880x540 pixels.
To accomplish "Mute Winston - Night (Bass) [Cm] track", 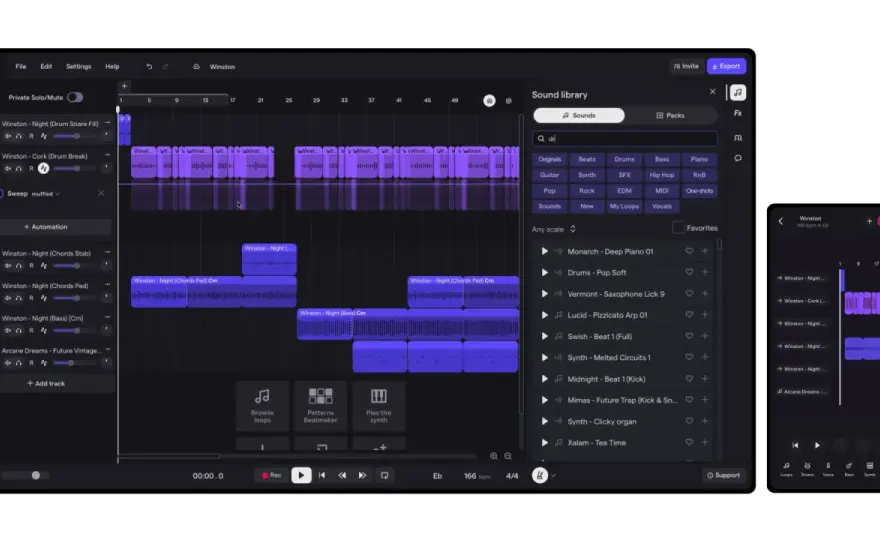I will tap(8, 331).
